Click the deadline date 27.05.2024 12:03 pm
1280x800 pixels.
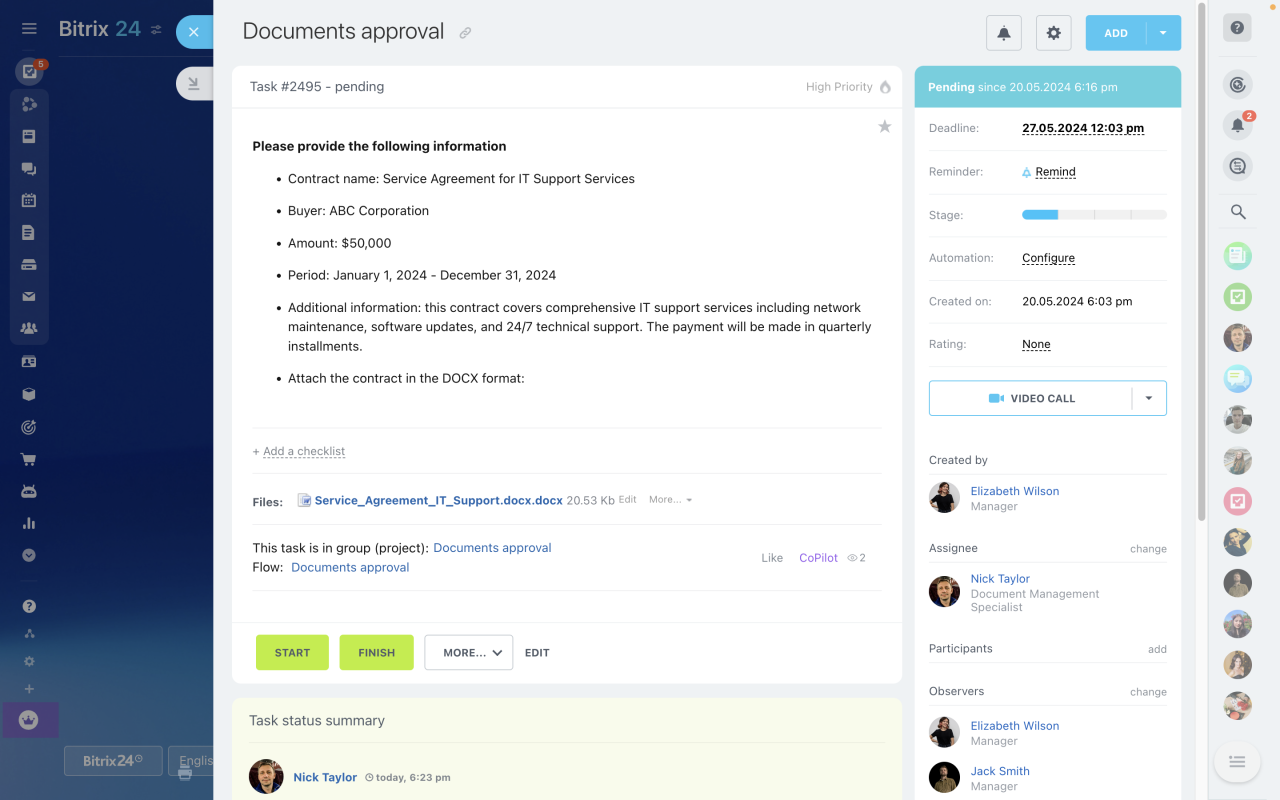(1083, 128)
